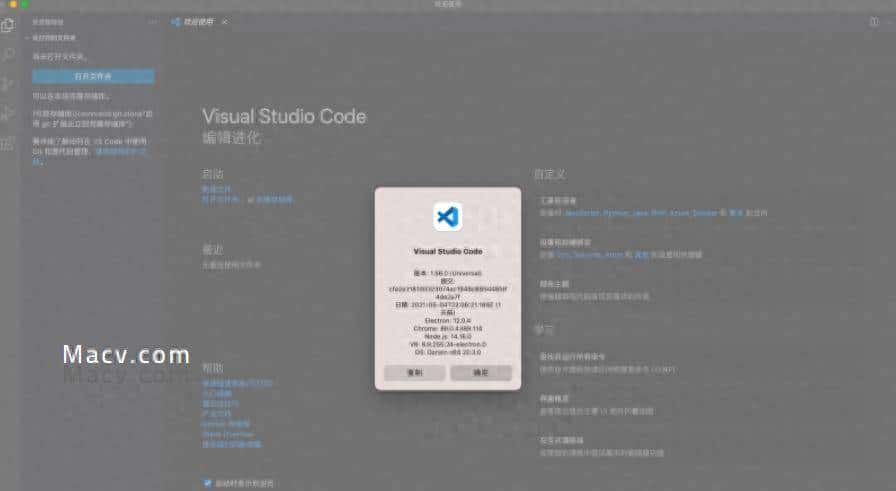Viewport: 896px width, 491px height.
Task: Click the Docker support link
Action: coord(705,213)
